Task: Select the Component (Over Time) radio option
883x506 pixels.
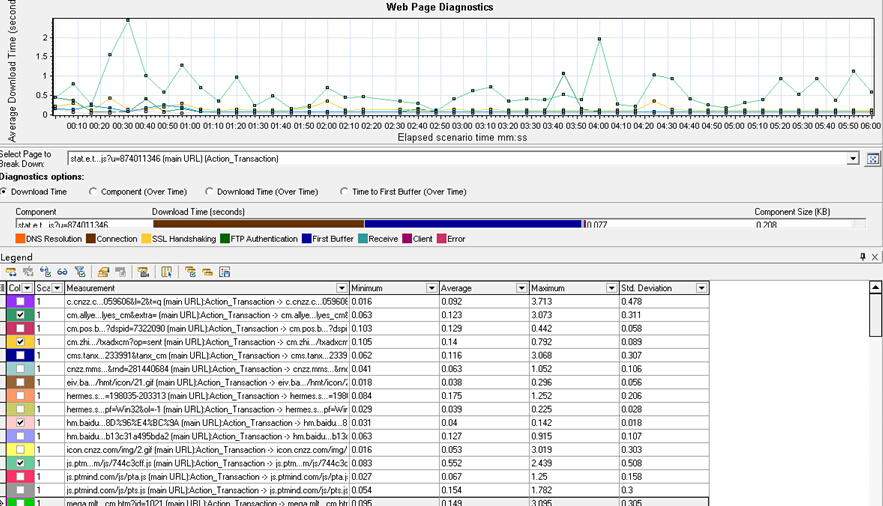Action: click(94, 191)
